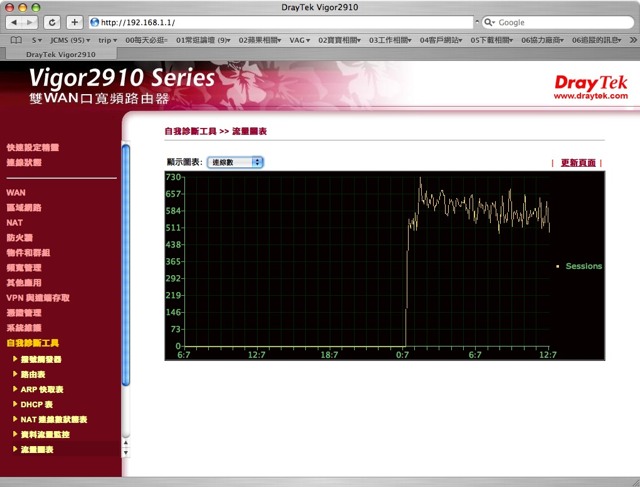Image resolution: width=640 pixels, height=487 pixels.
Task: Open the Online Status (連線狀態) menu
Action: tap(24, 162)
